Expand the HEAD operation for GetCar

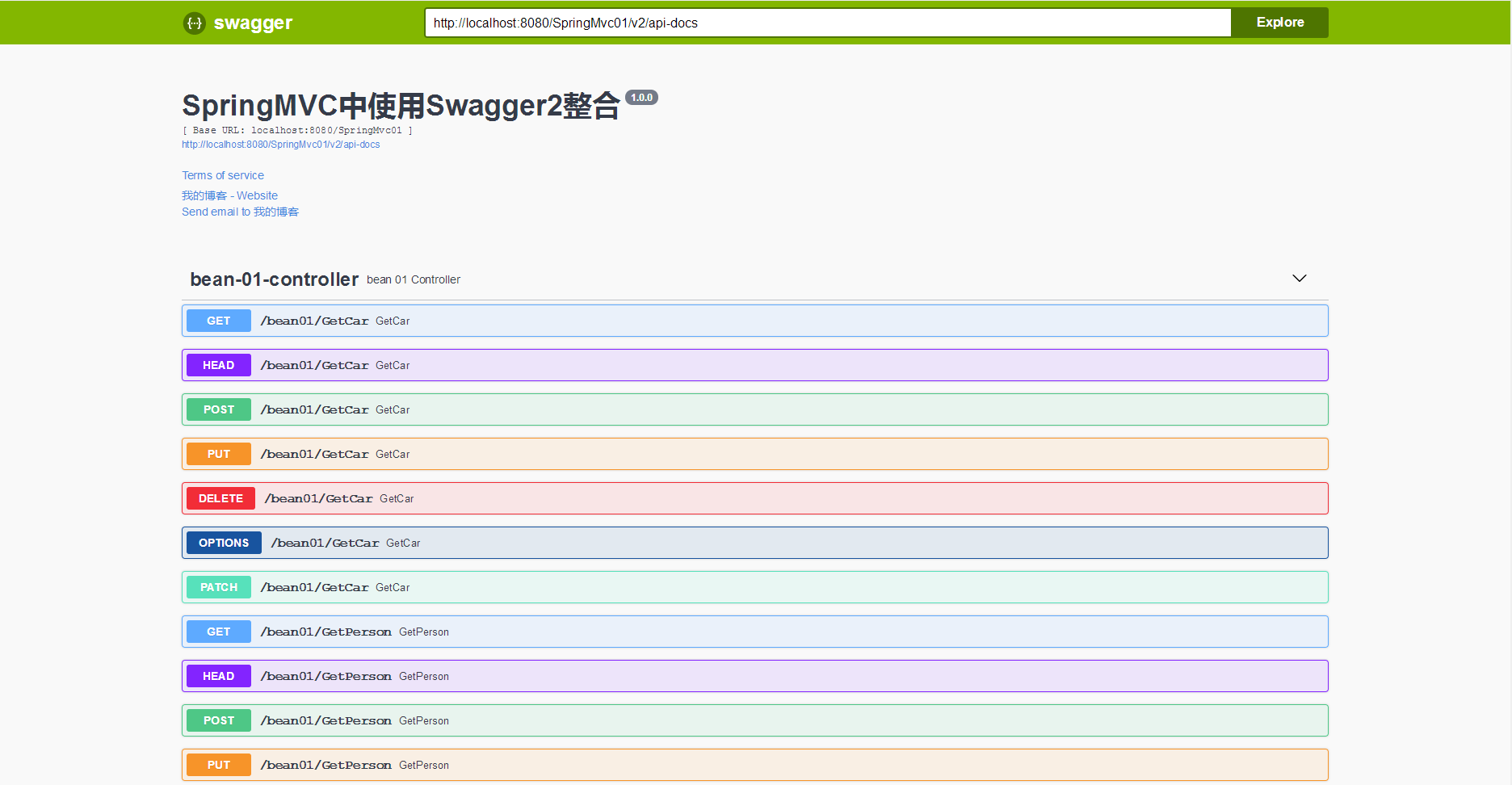(x=755, y=365)
